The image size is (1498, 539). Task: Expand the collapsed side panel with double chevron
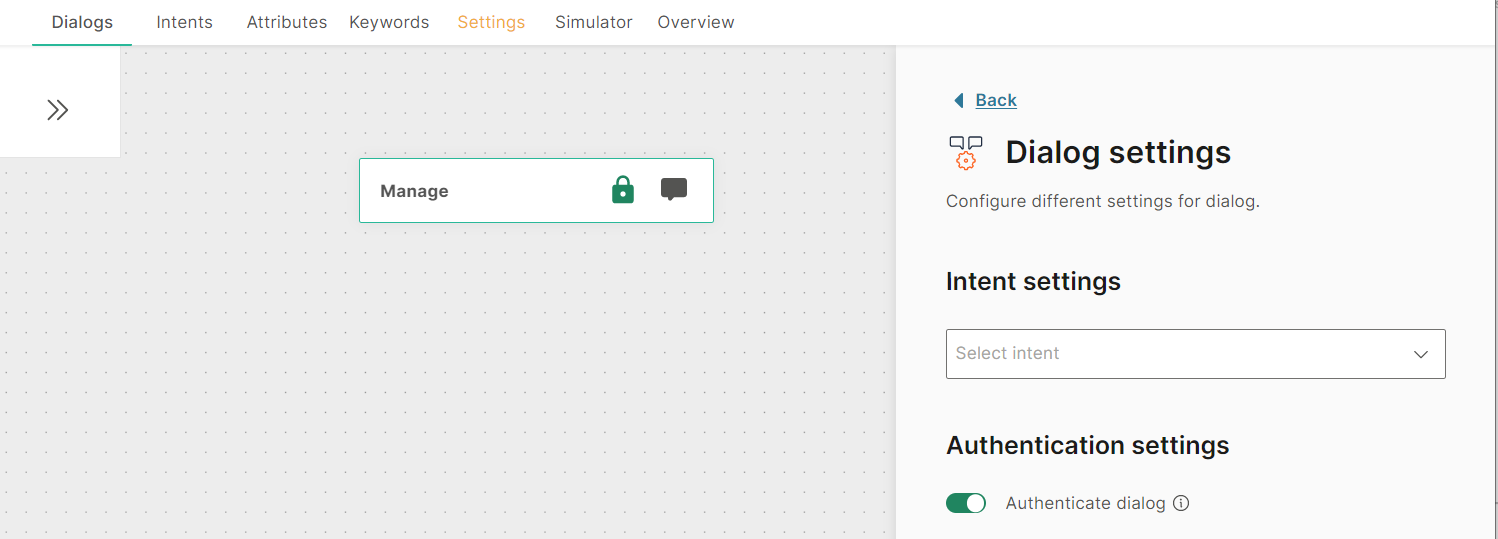pyautogui.click(x=58, y=110)
